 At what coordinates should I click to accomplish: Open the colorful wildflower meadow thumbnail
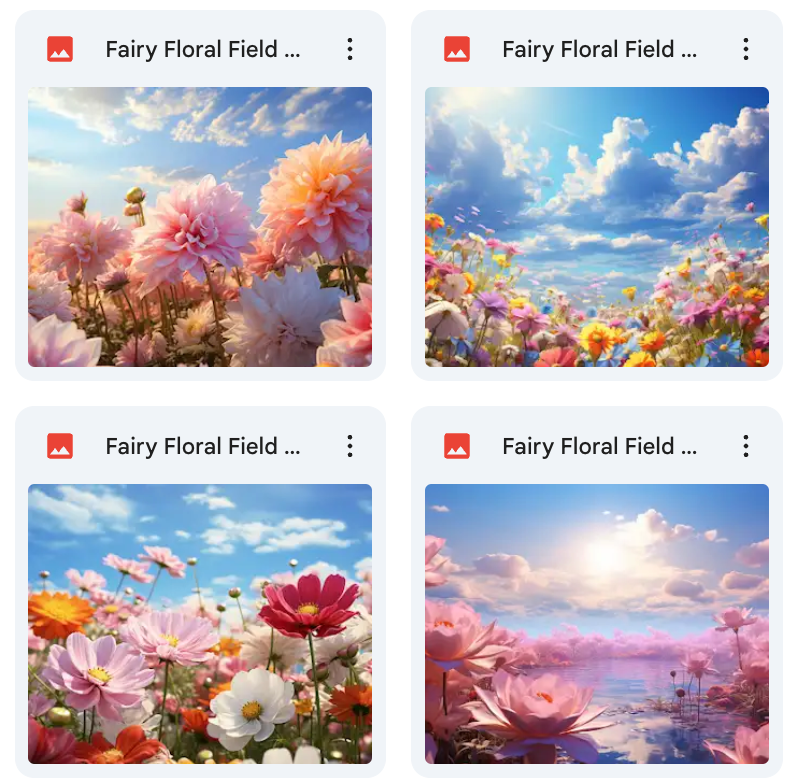pos(597,227)
